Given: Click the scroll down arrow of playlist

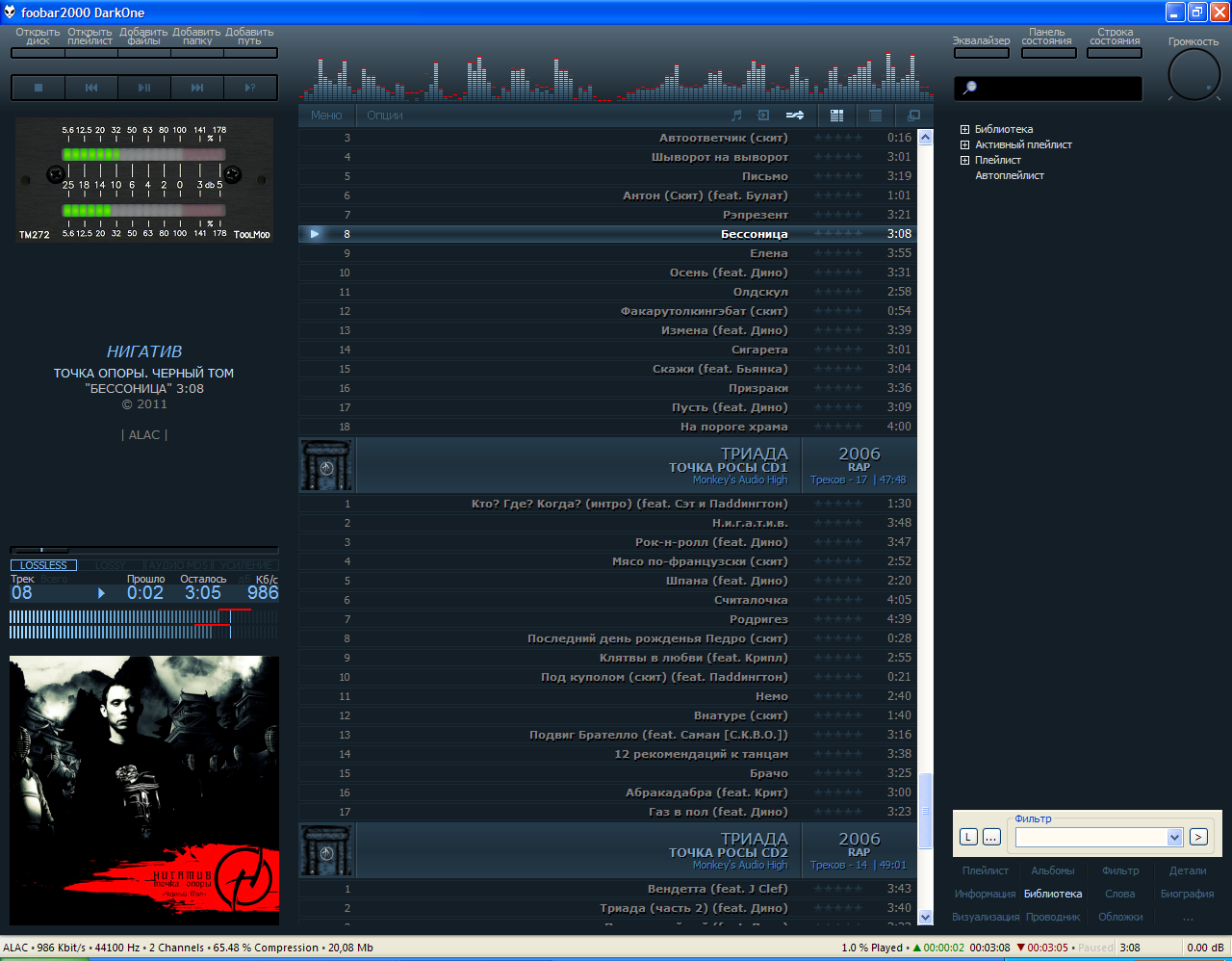Looking at the screenshot, I should click(926, 918).
